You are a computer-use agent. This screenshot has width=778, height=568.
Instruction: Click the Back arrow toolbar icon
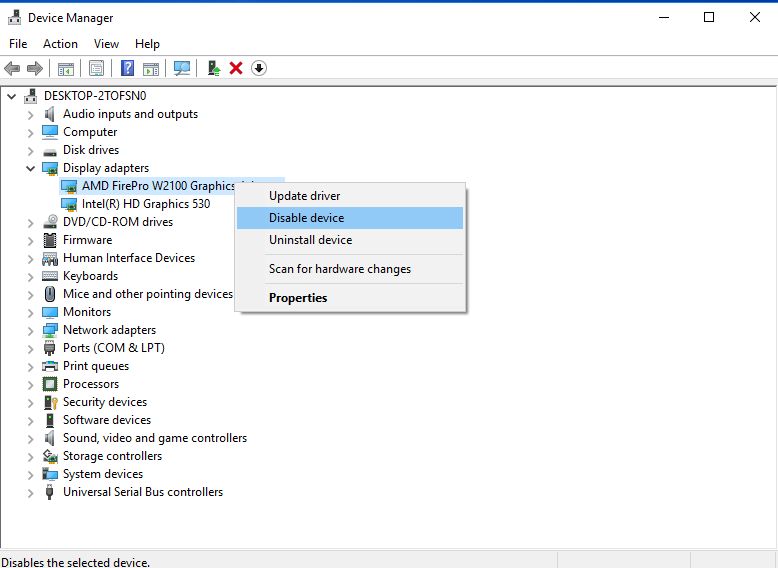[12, 68]
